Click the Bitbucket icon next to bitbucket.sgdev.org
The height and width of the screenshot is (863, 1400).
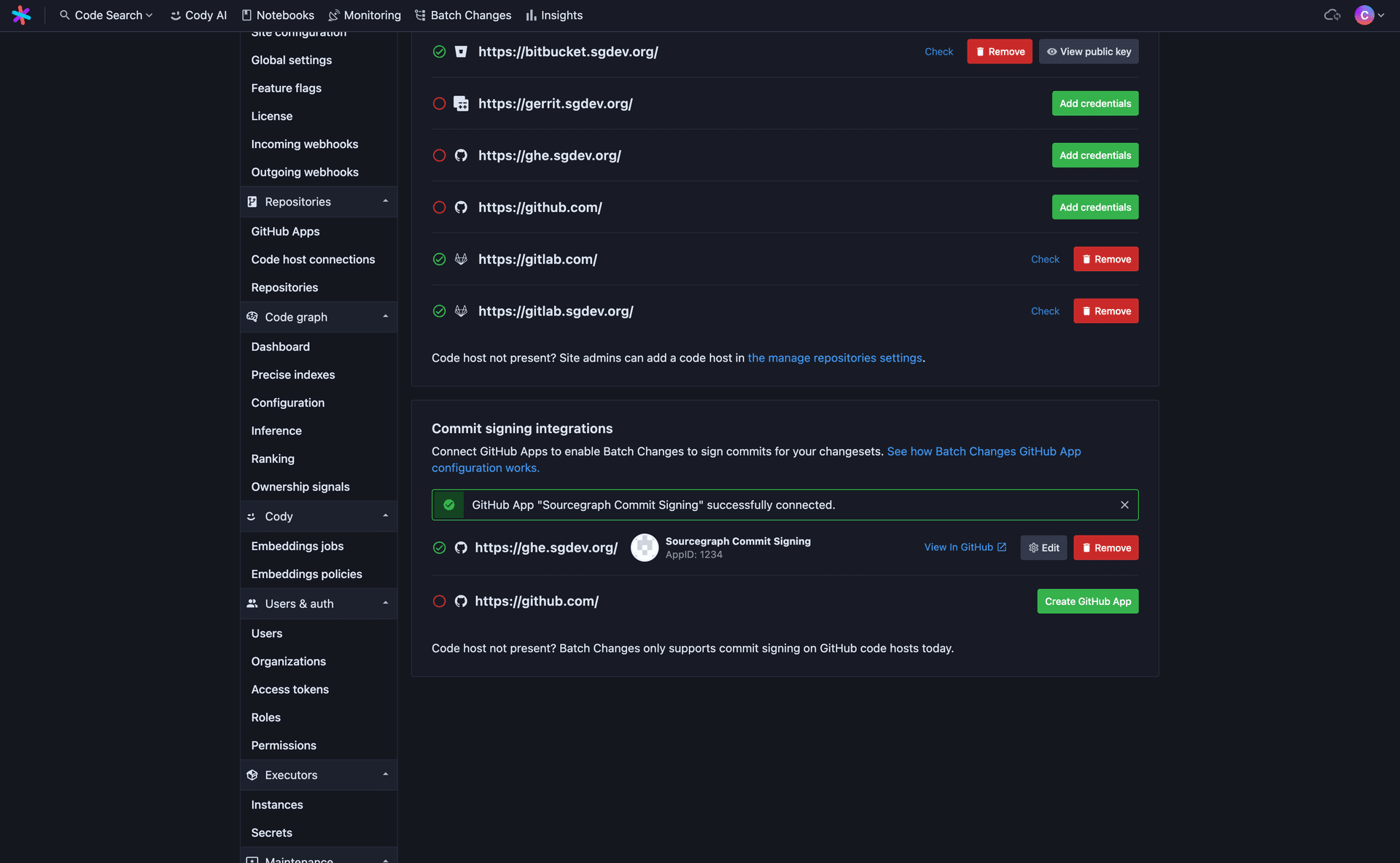(461, 51)
